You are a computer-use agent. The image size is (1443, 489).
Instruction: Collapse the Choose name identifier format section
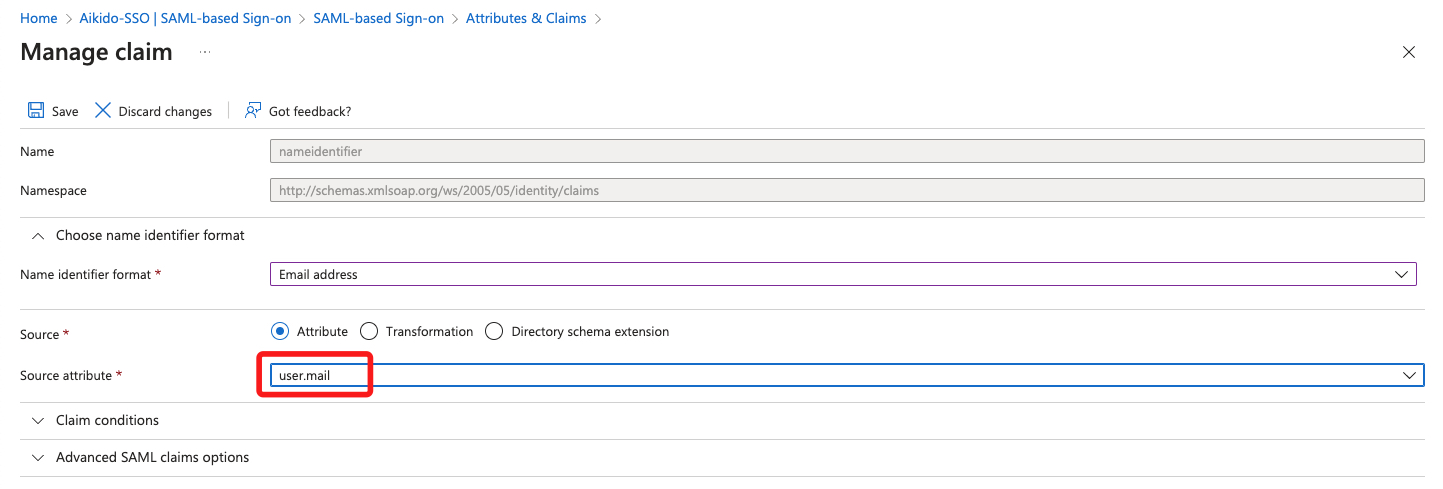tap(38, 235)
